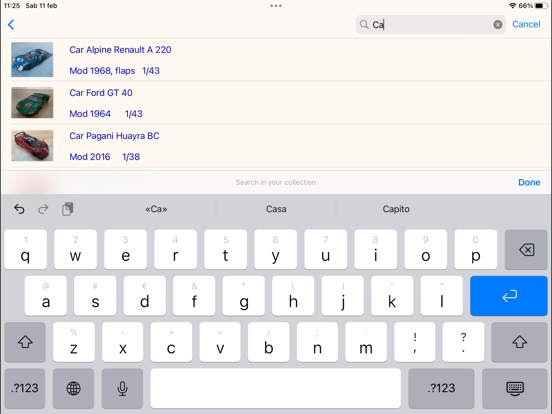Viewport: 552px width, 414px height.
Task: Tap the p key
Action: [x=476, y=250]
